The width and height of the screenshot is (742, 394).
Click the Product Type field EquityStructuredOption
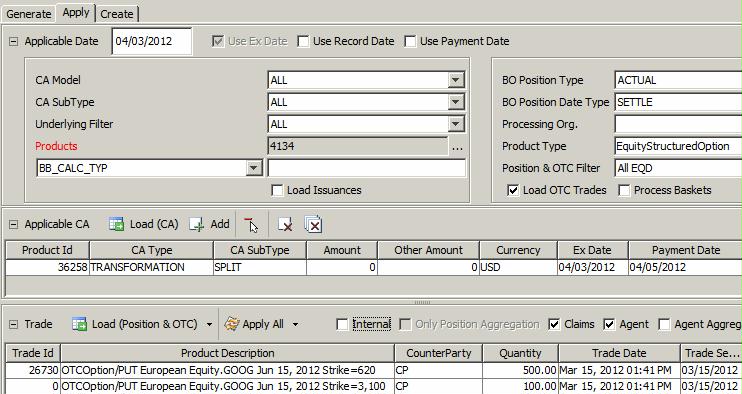[x=678, y=146]
